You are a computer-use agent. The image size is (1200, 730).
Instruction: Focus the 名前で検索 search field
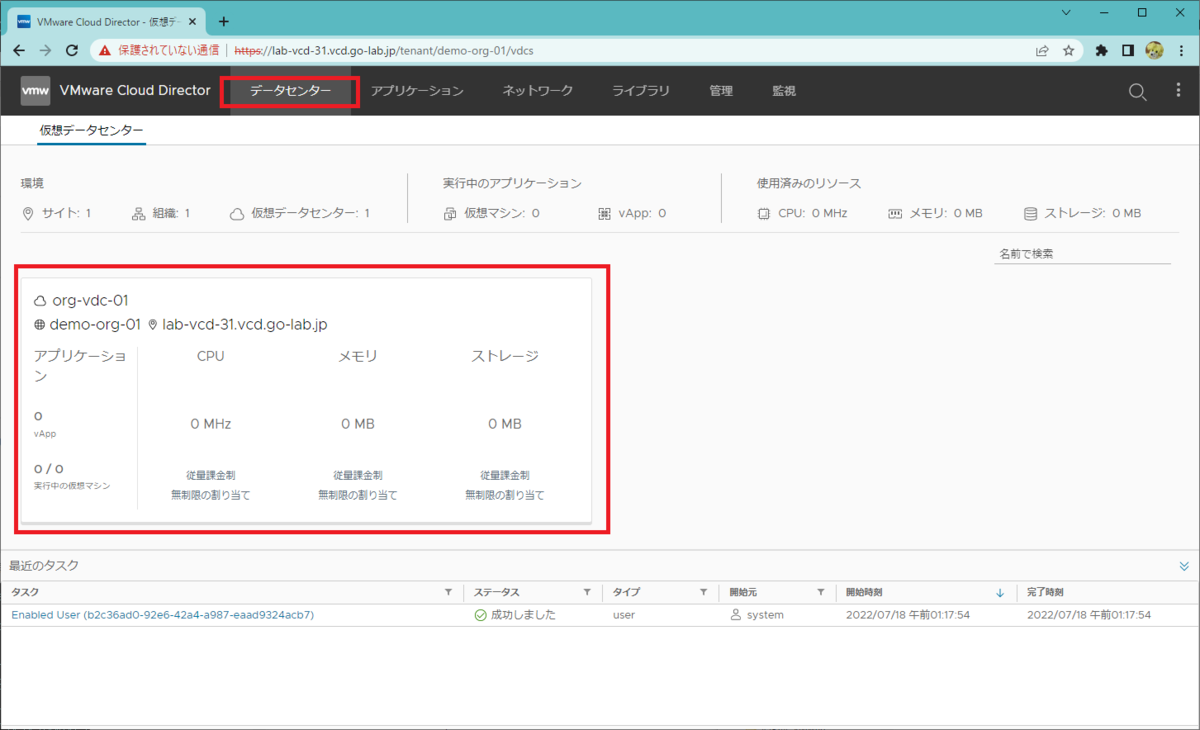pos(1082,254)
